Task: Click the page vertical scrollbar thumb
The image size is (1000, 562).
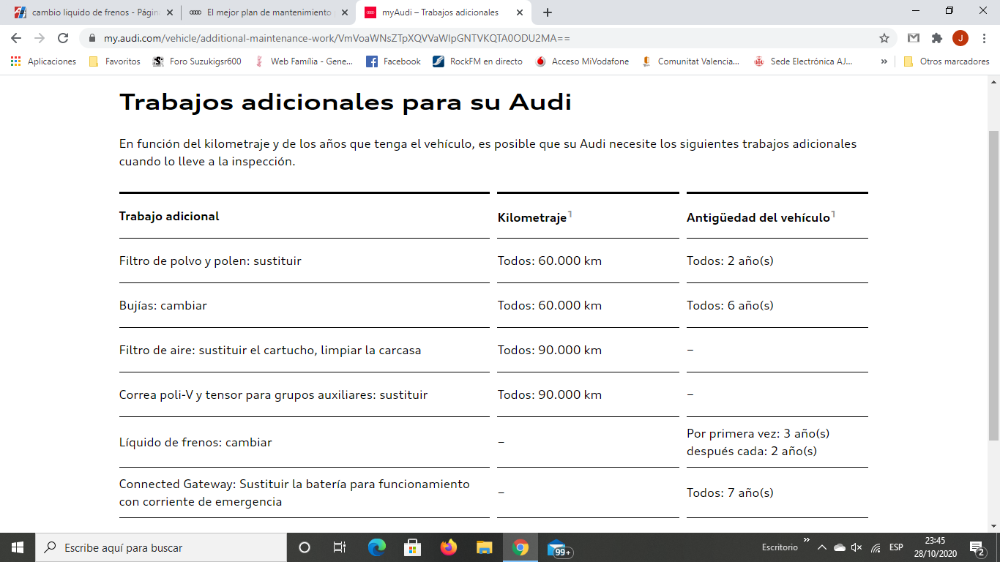Action: pyautogui.click(x=994, y=285)
